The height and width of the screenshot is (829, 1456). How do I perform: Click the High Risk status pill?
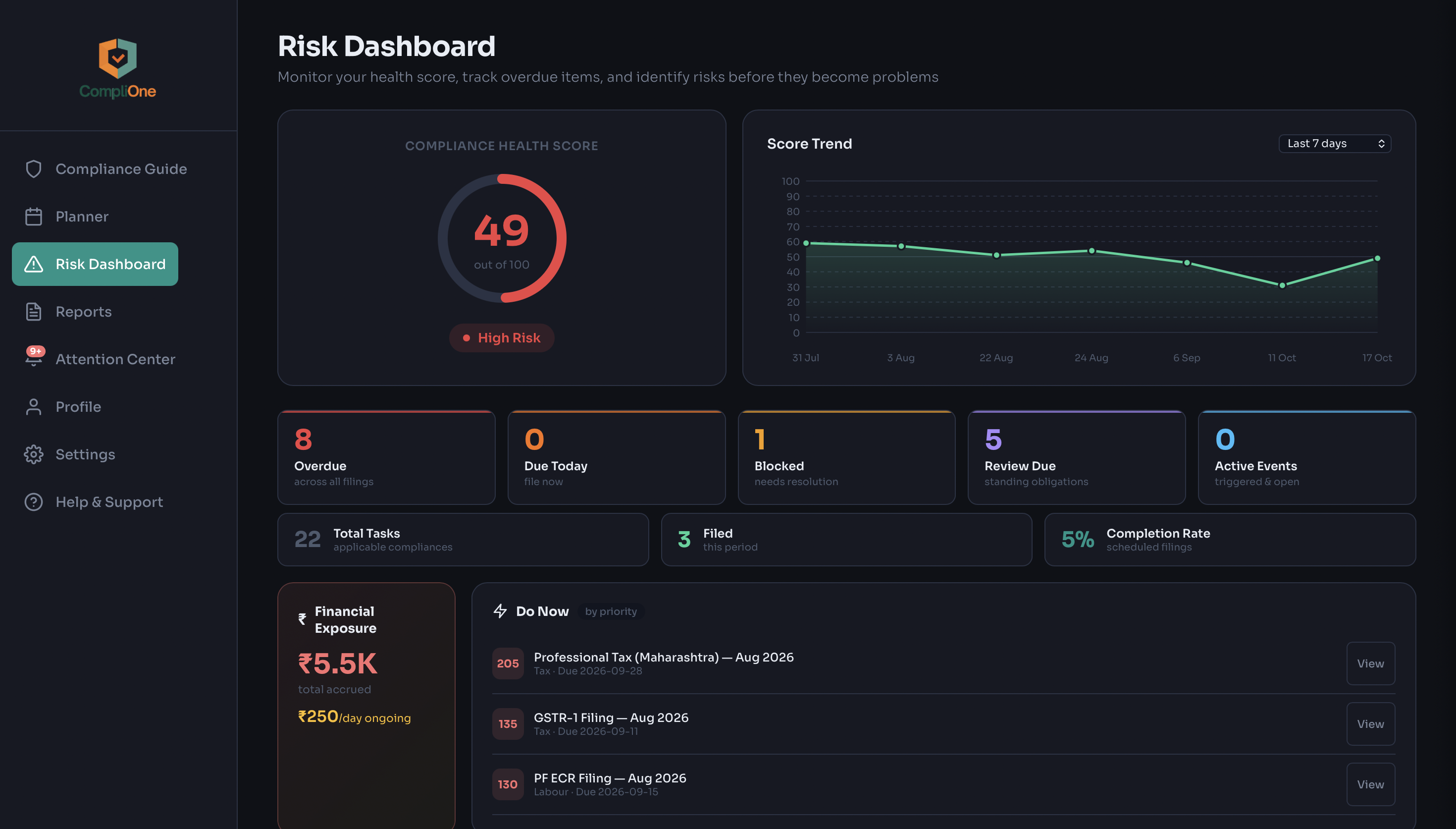coord(501,337)
